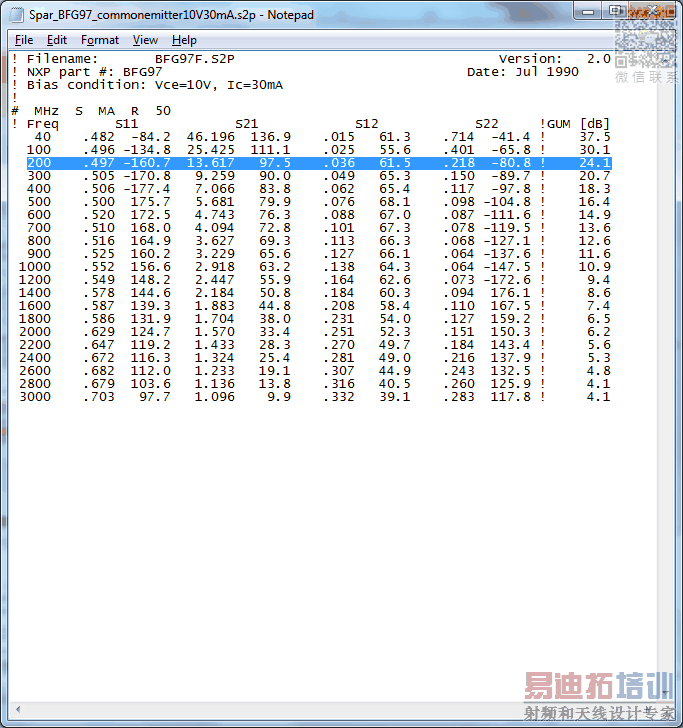Click the frequency 1600 row label
Screen dimensions: 683x728
[35, 306]
